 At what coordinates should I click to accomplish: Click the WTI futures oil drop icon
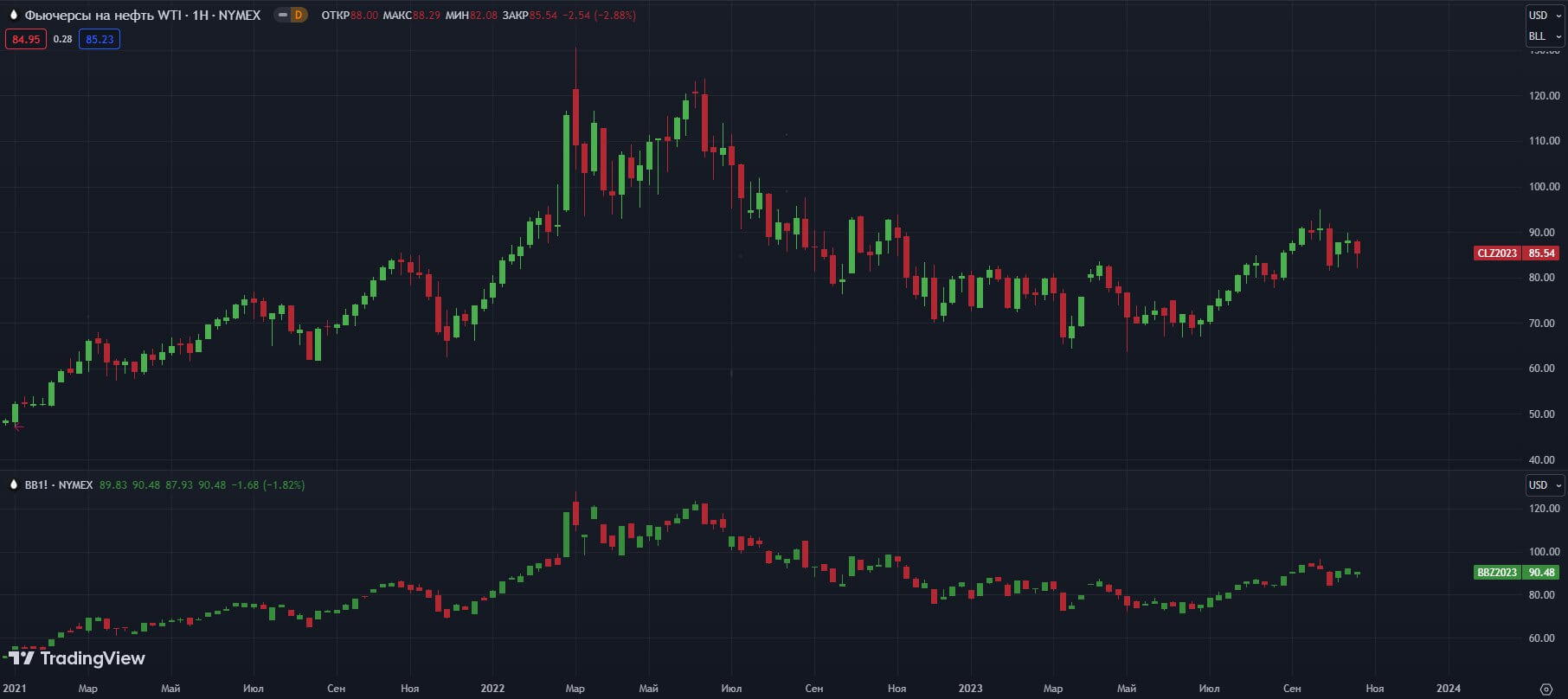14,15
